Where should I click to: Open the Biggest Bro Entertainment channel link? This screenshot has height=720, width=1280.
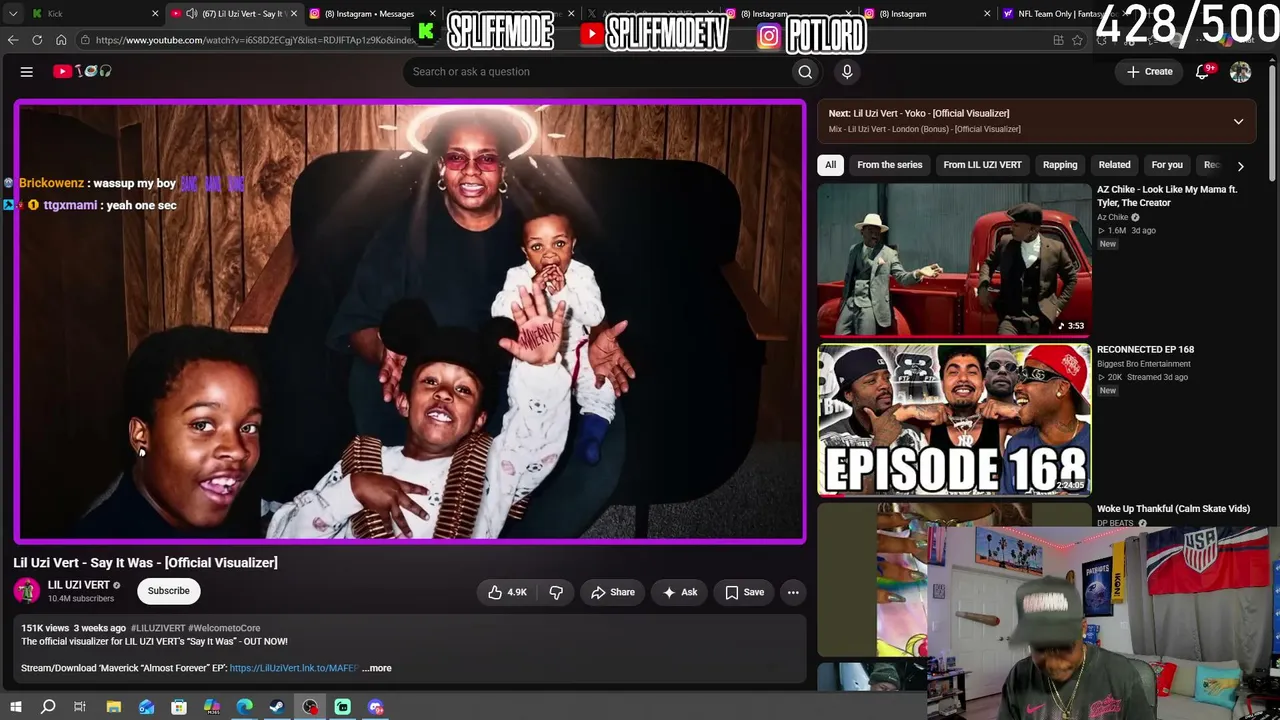pos(1143,364)
